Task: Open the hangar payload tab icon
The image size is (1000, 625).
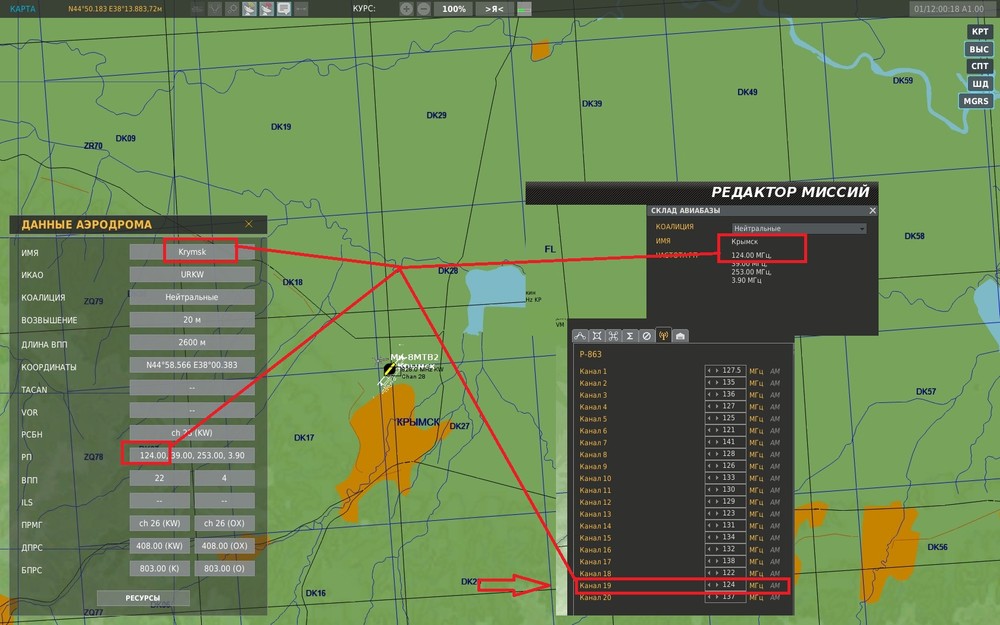Action: [x=680, y=336]
